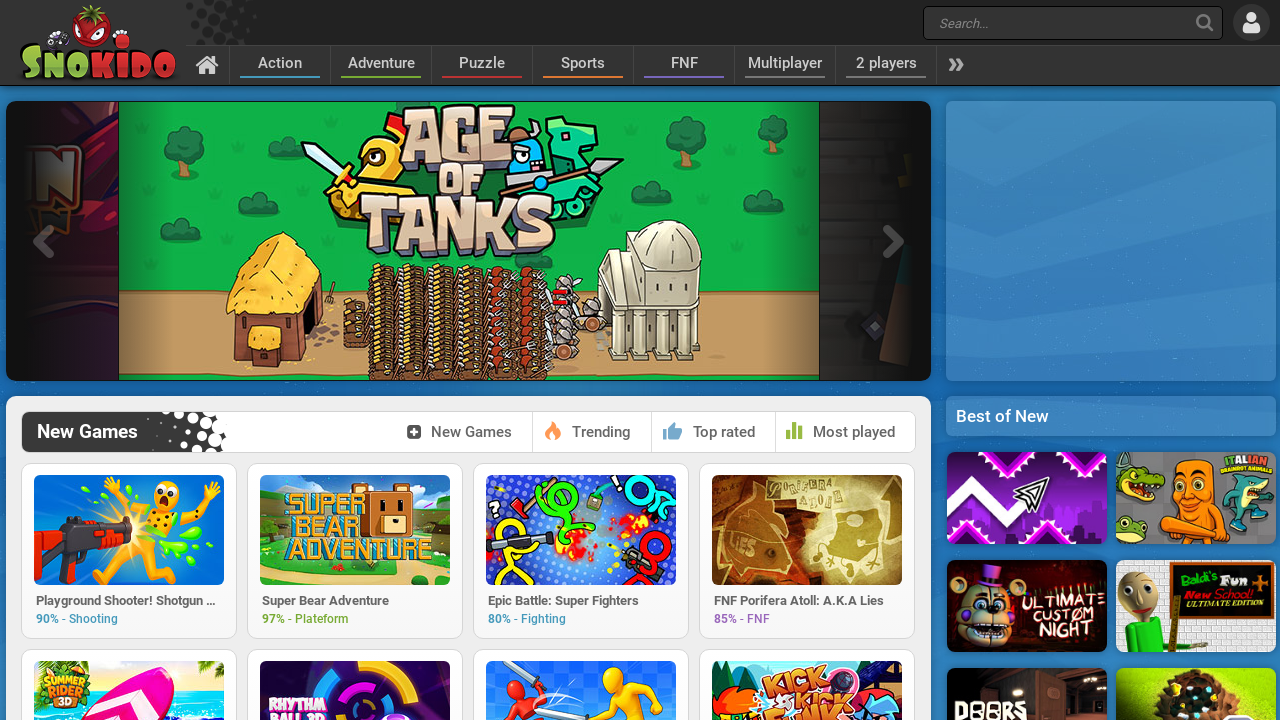Click the Super Bear Adventure title

click(325, 601)
